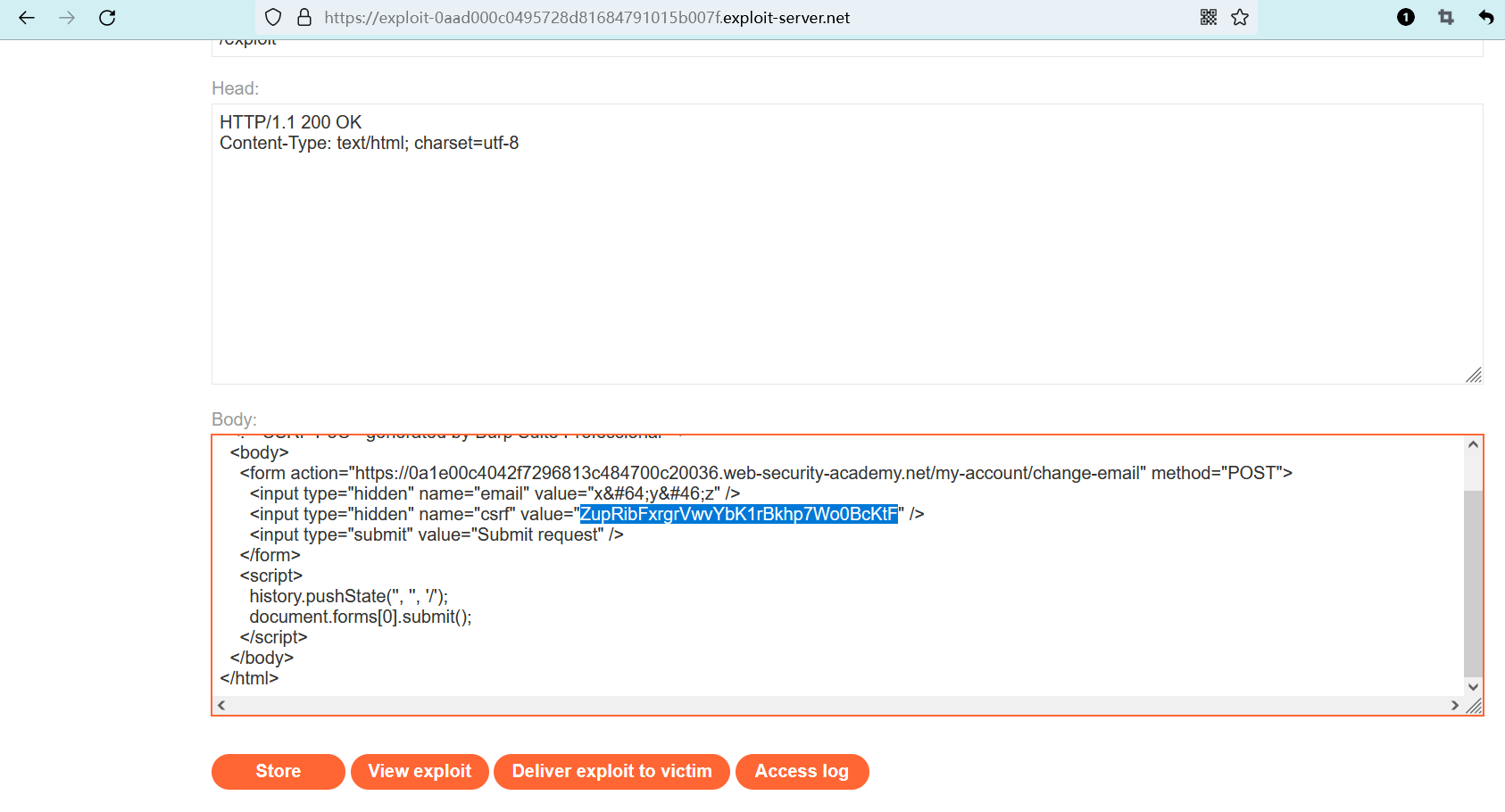
Task: Click inside the Head textarea
Action: [x=847, y=244]
